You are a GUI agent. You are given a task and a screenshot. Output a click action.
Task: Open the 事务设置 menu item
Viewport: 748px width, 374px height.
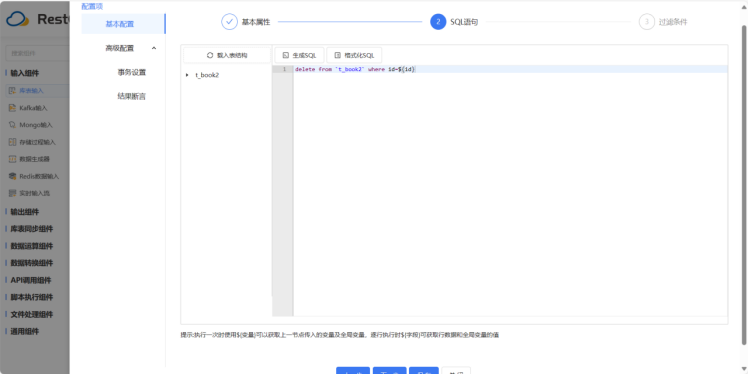[131, 73]
